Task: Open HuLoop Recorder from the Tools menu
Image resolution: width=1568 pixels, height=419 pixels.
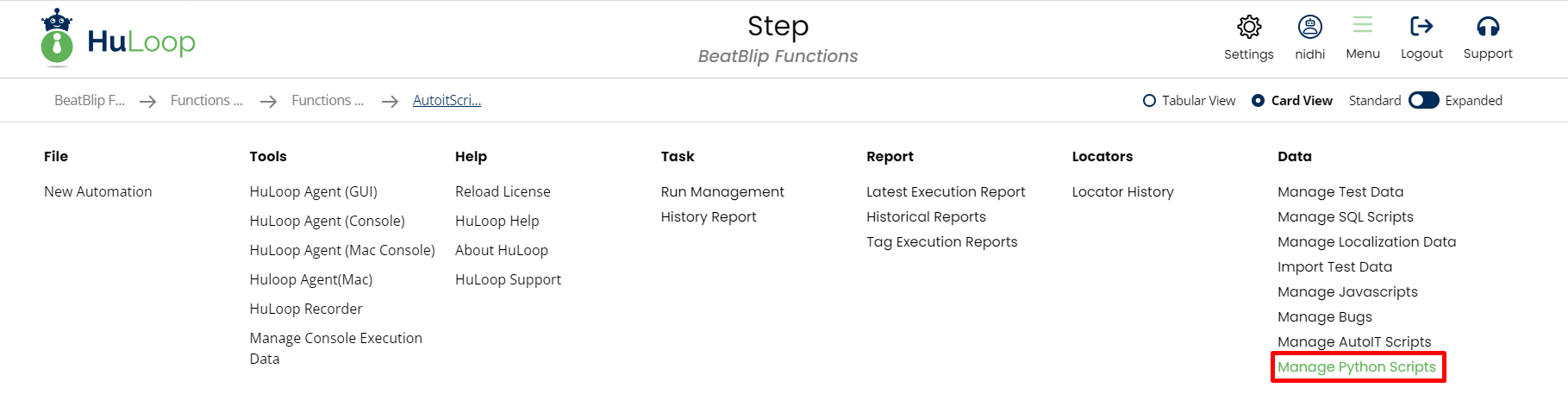Action: click(x=305, y=309)
